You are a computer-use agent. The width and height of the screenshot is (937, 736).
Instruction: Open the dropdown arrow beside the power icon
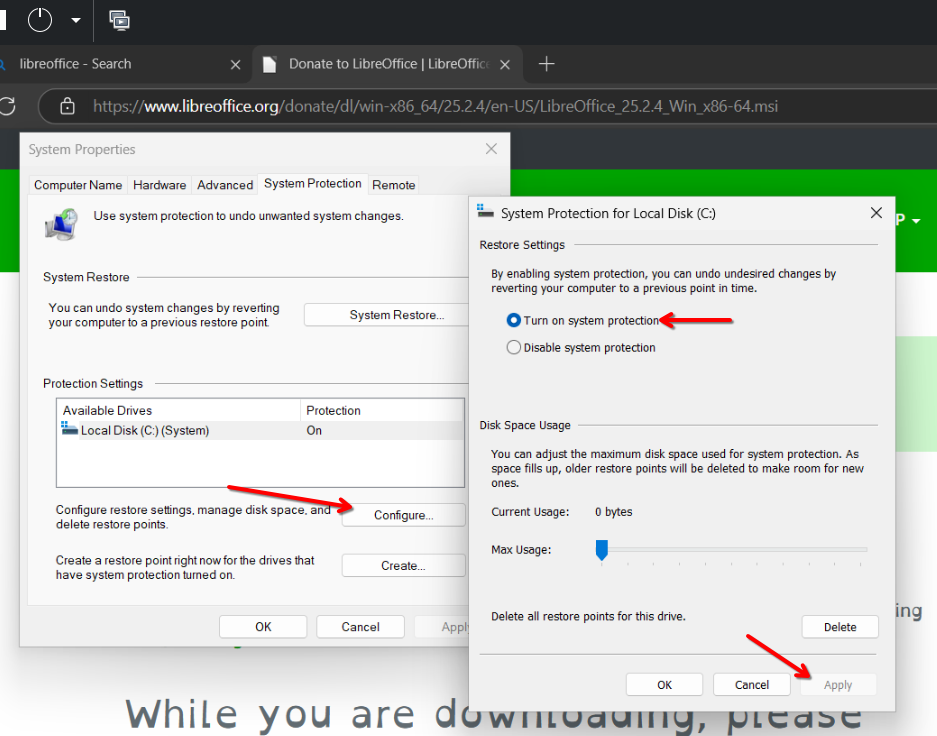point(76,20)
